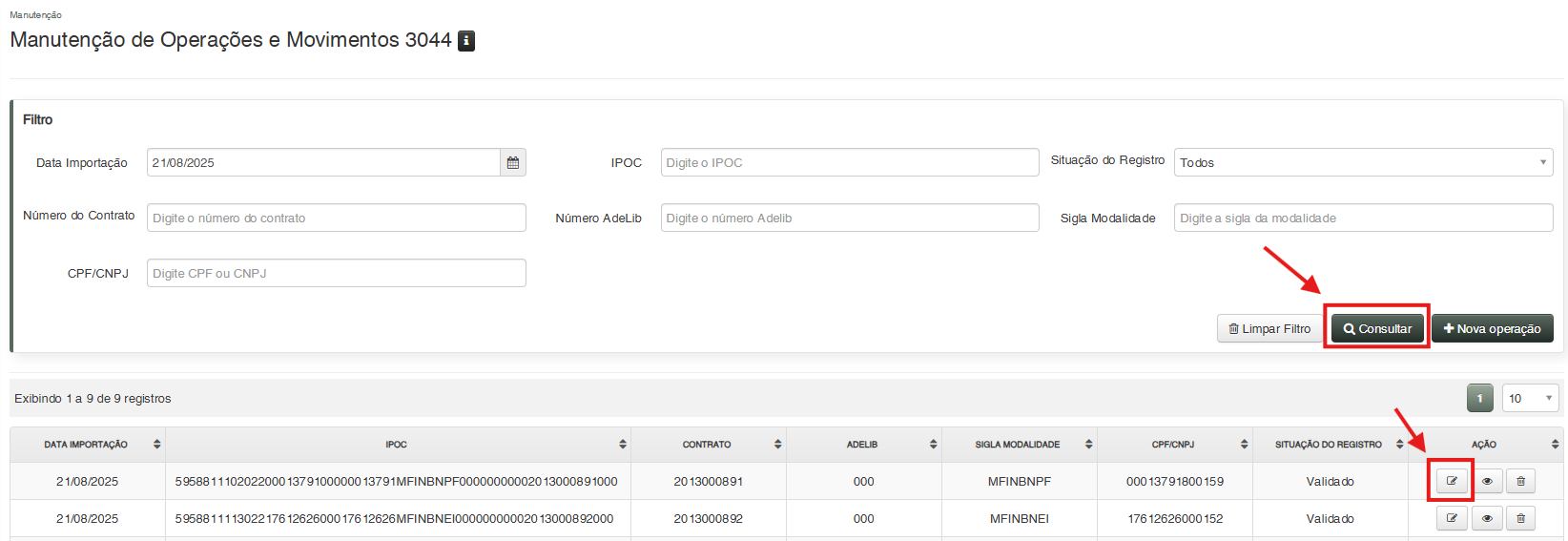The image size is (1568, 541).
Task: Click into the CPF/CNPJ filter field
Action: click(x=336, y=273)
